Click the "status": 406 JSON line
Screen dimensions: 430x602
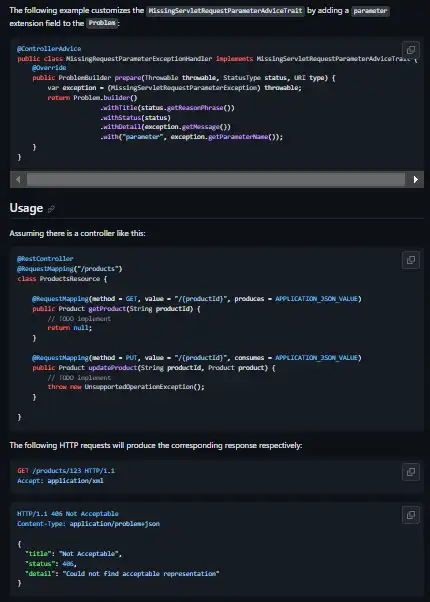(x=51, y=564)
